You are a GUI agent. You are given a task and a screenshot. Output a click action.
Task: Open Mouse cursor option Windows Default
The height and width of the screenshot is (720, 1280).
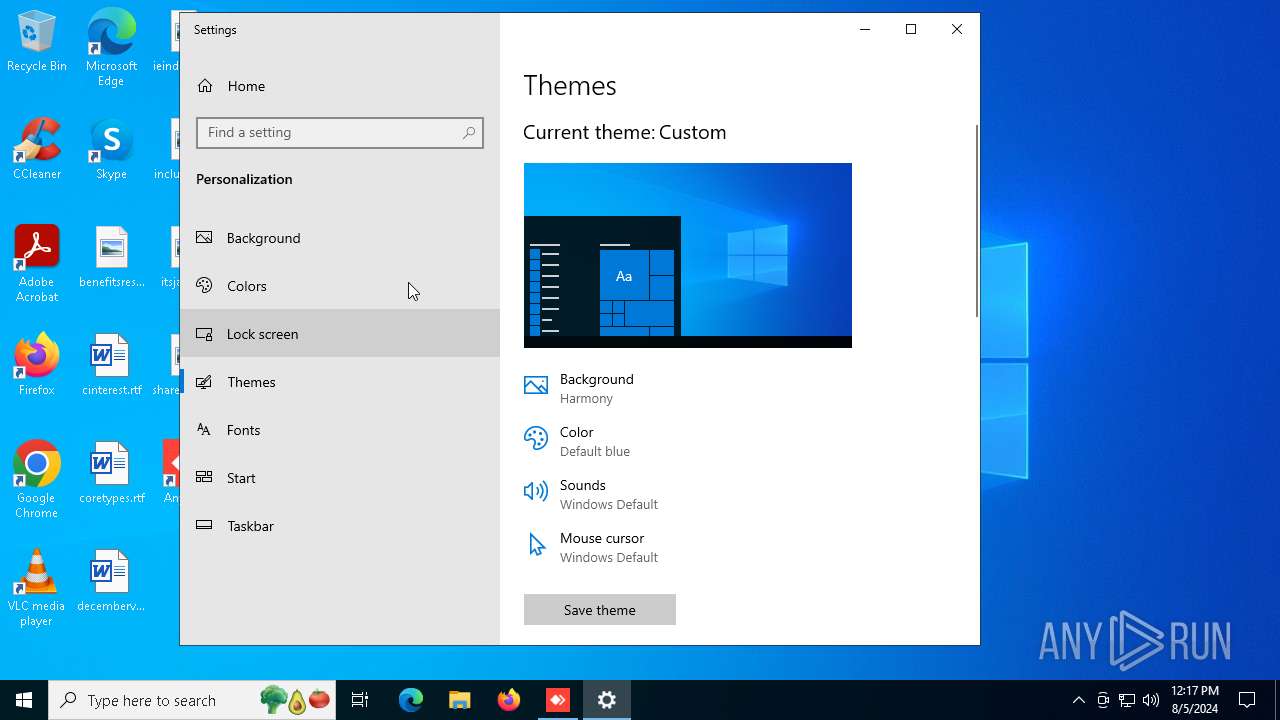click(591, 547)
